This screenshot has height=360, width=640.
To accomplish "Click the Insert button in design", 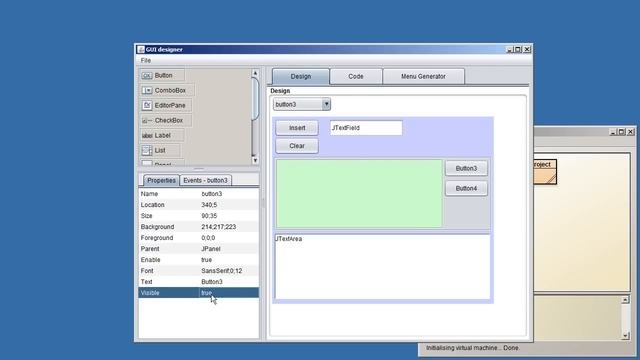I will [297, 128].
